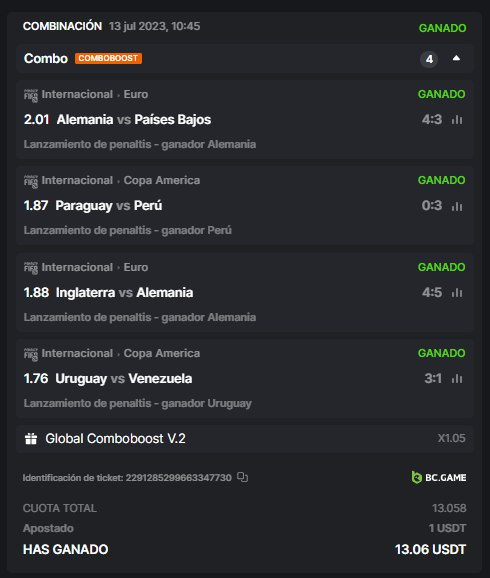
Task: Click the 4:3 score of first match
Action: tap(432, 119)
